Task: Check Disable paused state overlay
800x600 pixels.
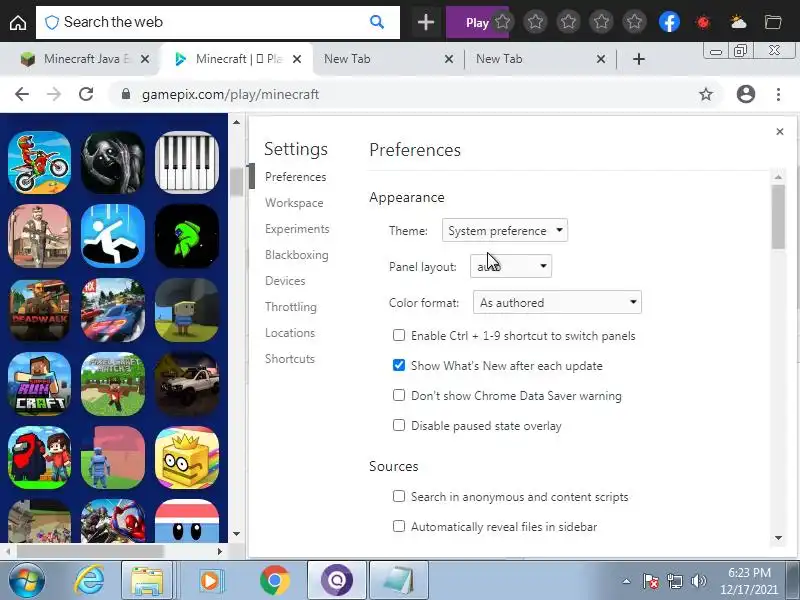Action: tap(399, 425)
